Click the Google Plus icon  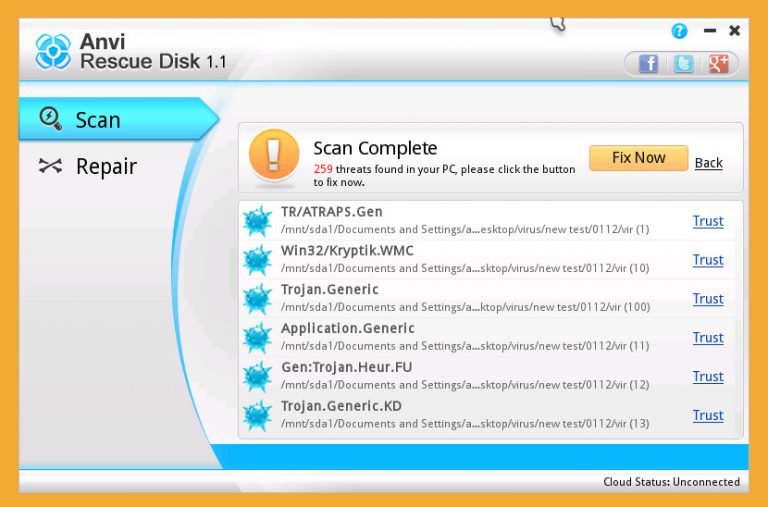click(718, 64)
